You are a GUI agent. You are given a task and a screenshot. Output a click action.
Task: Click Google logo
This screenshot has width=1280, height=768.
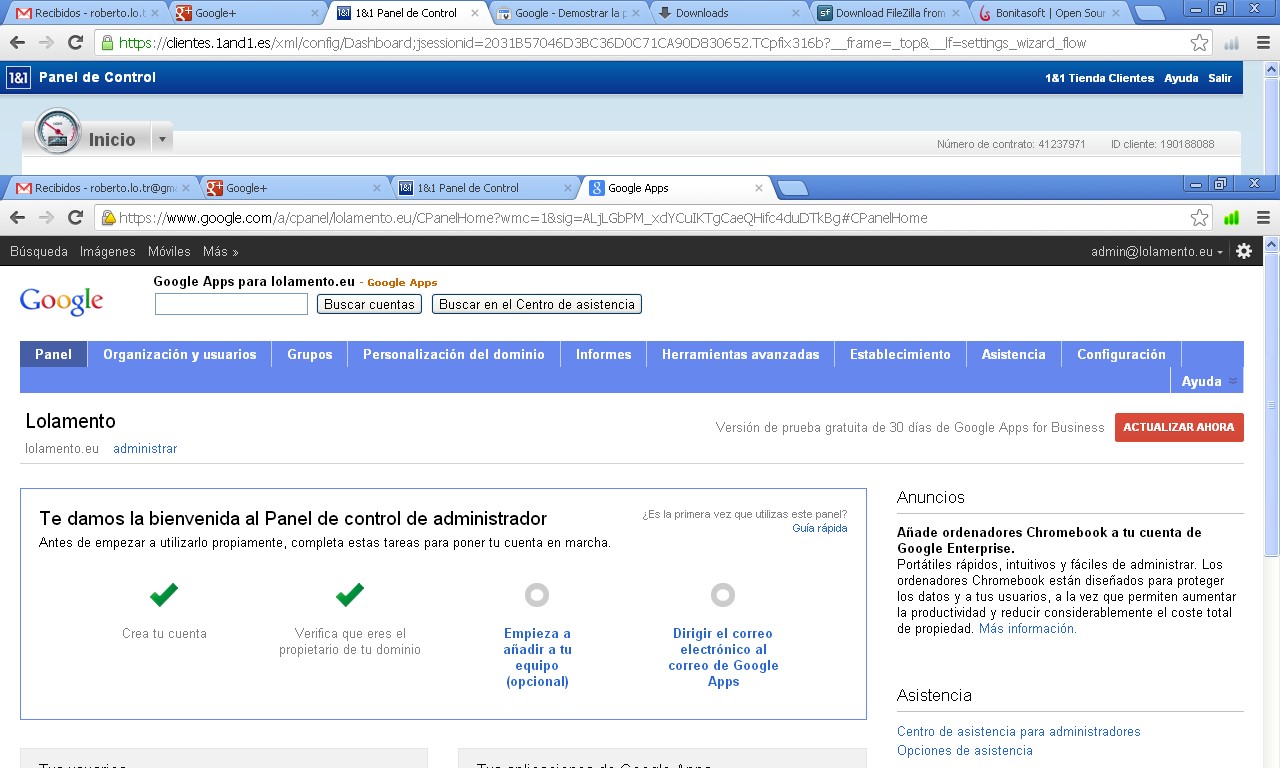61,300
